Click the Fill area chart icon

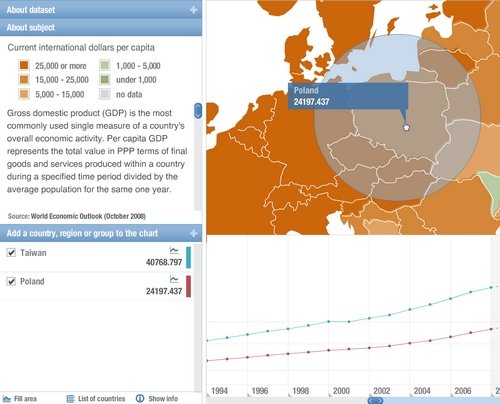[7, 398]
